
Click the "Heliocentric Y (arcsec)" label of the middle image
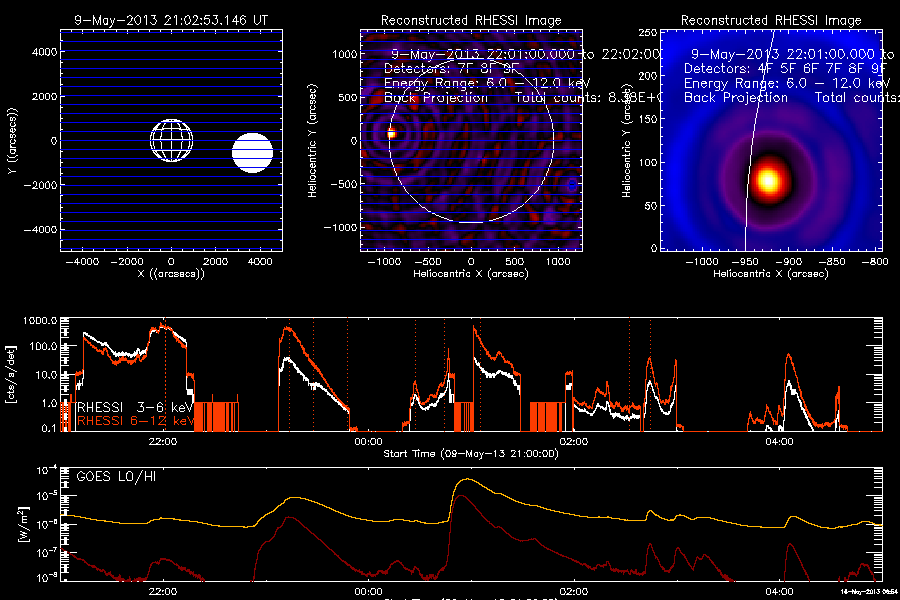tap(312, 141)
